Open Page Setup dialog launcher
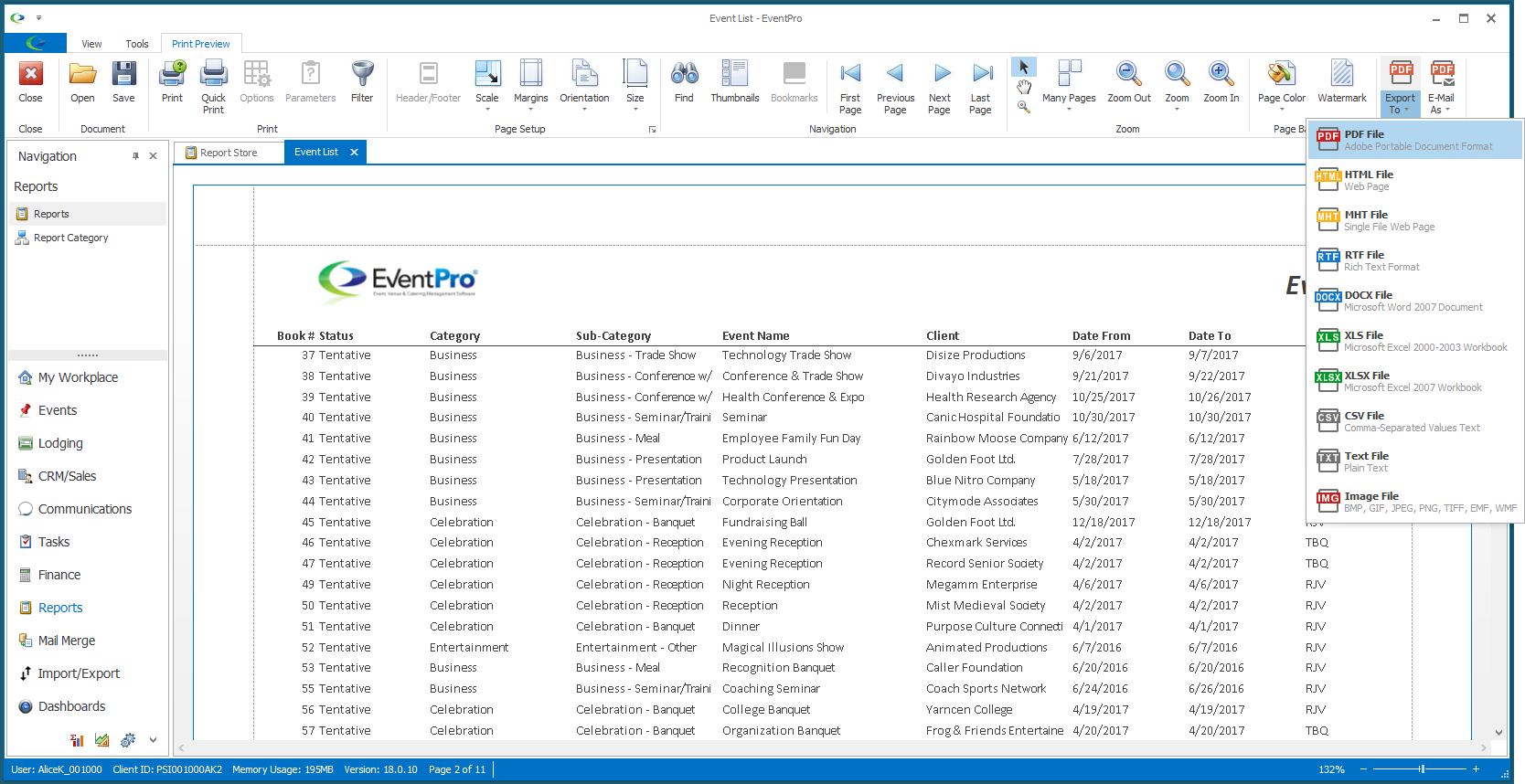The height and width of the screenshot is (784, 1525). (x=652, y=130)
